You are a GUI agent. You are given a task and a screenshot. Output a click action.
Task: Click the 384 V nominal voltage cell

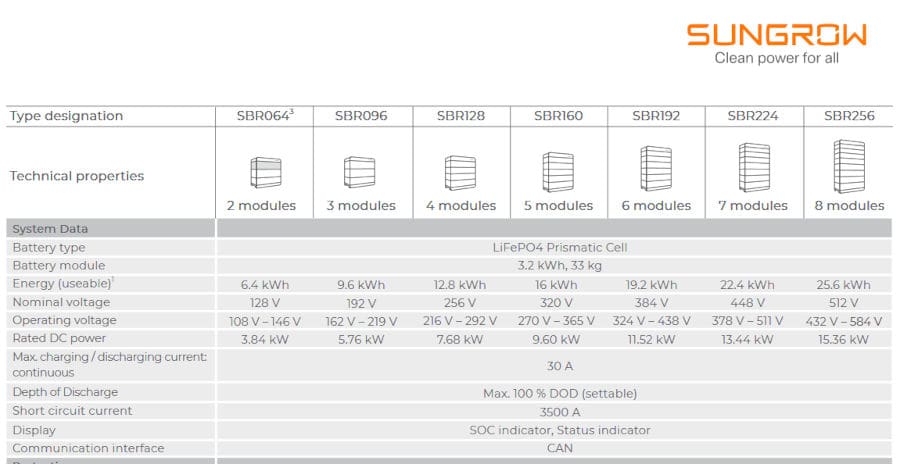pyautogui.click(x=651, y=303)
